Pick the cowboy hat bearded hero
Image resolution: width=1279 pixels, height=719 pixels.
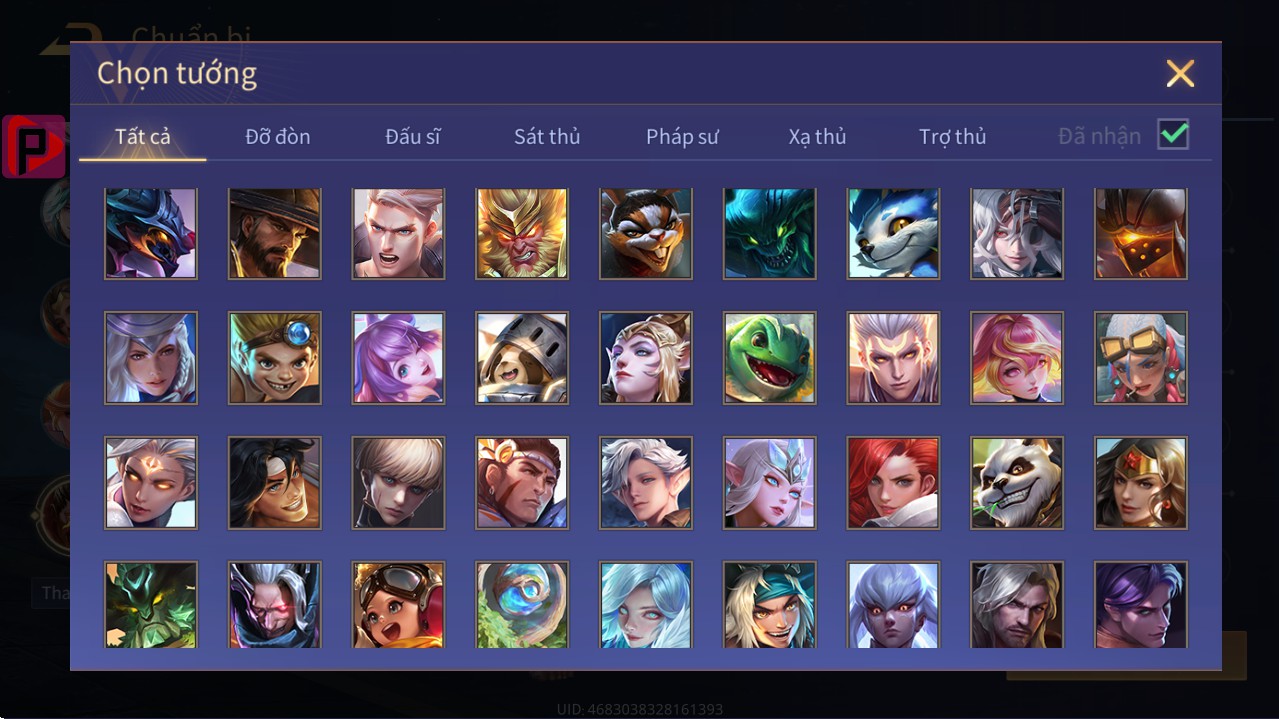coord(275,233)
